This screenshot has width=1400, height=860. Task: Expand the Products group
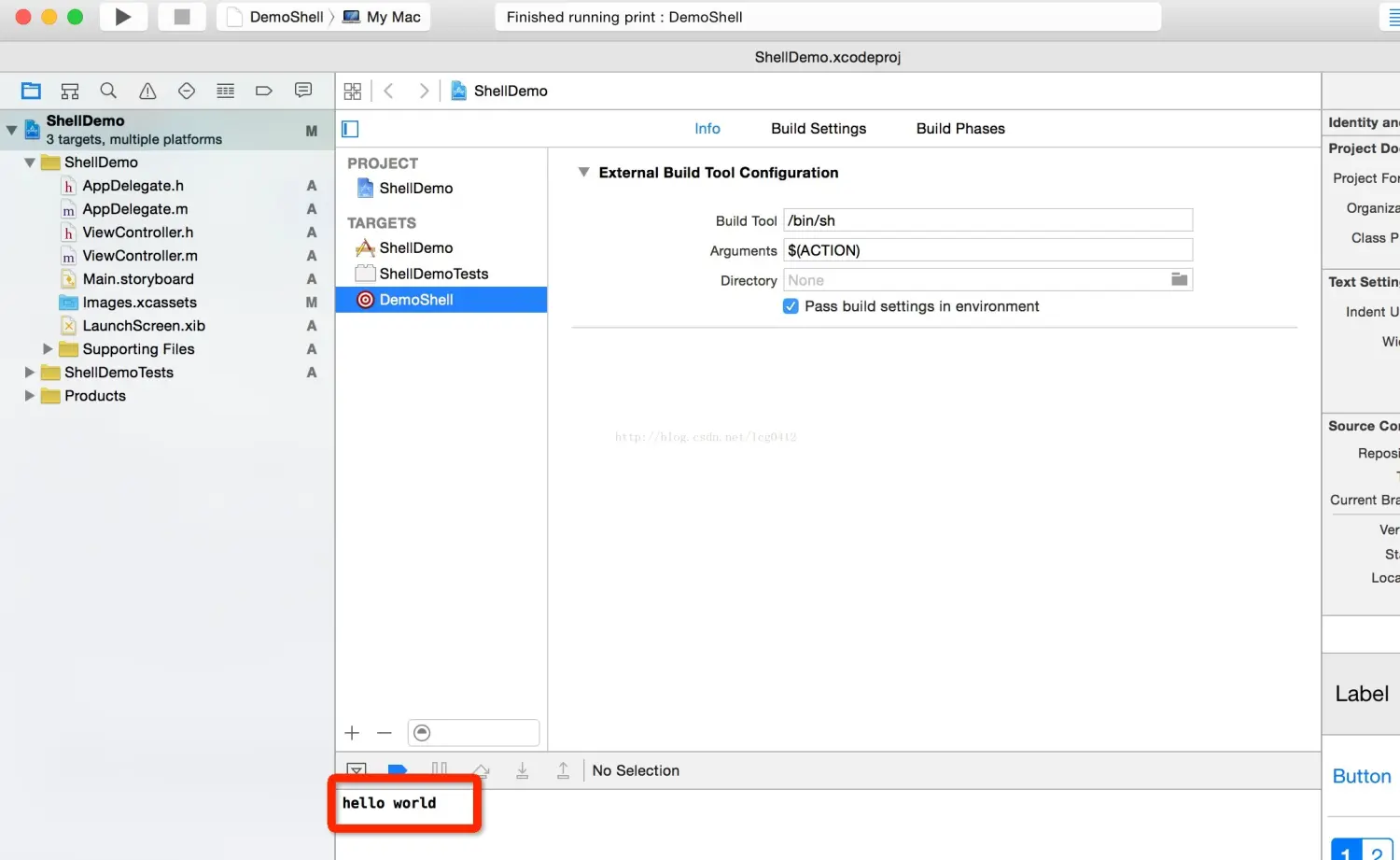point(30,396)
